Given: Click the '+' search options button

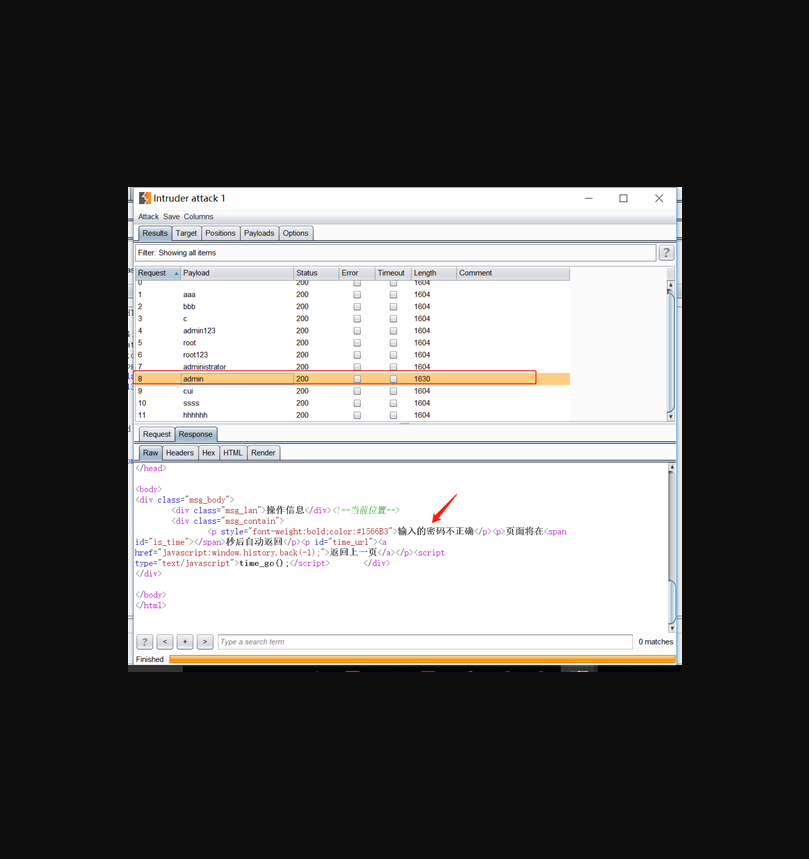Looking at the screenshot, I should tap(185, 642).
